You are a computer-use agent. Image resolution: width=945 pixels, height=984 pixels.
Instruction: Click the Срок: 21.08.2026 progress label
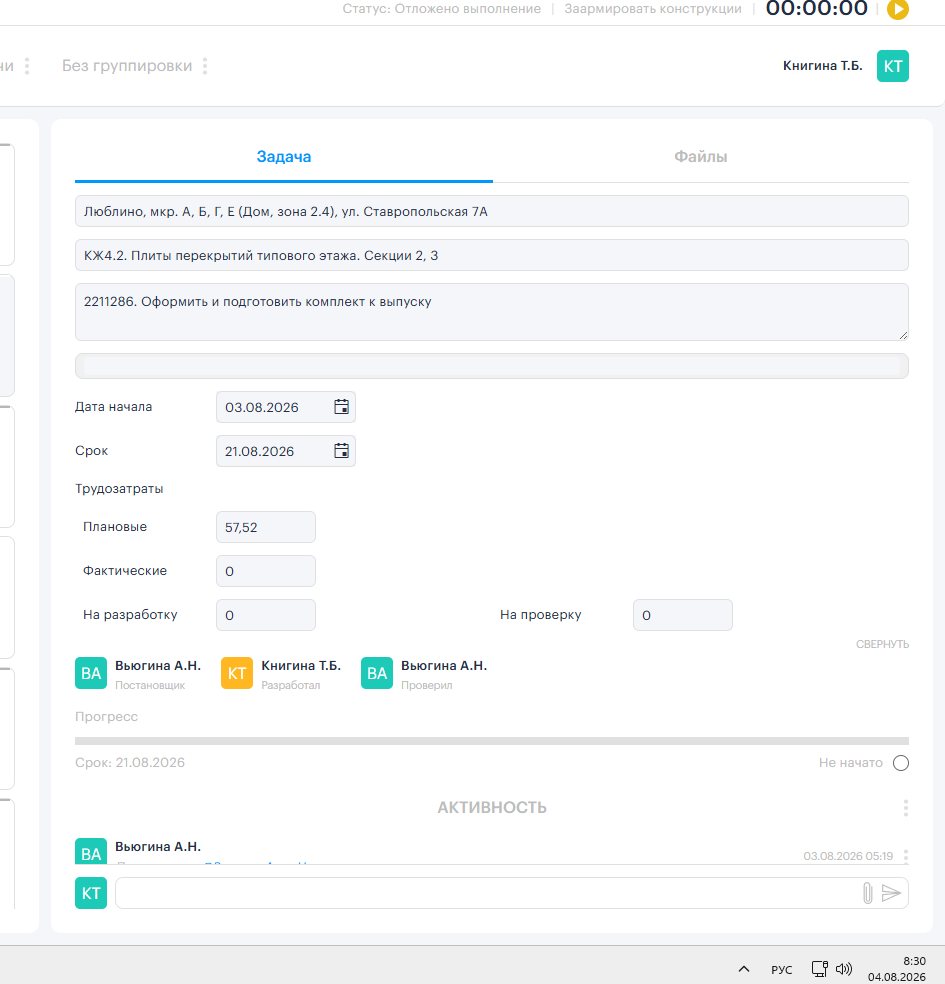pyautogui.click(x=130, y=763)
